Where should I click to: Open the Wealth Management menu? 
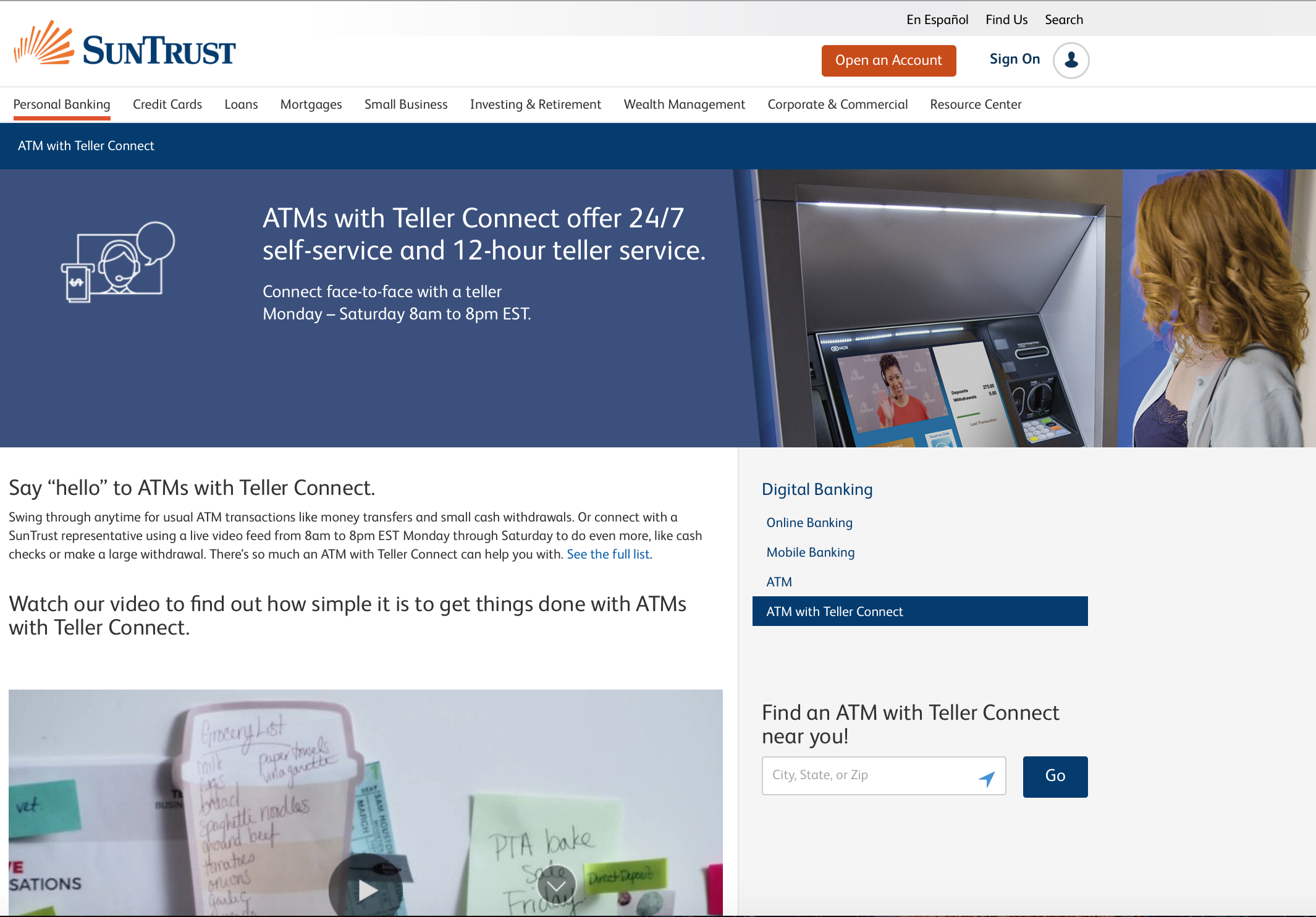click(684, 104)
